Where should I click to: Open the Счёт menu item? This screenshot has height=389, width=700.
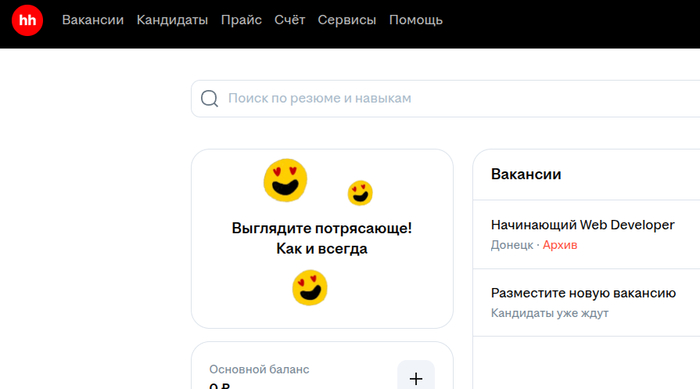point(290,20)
